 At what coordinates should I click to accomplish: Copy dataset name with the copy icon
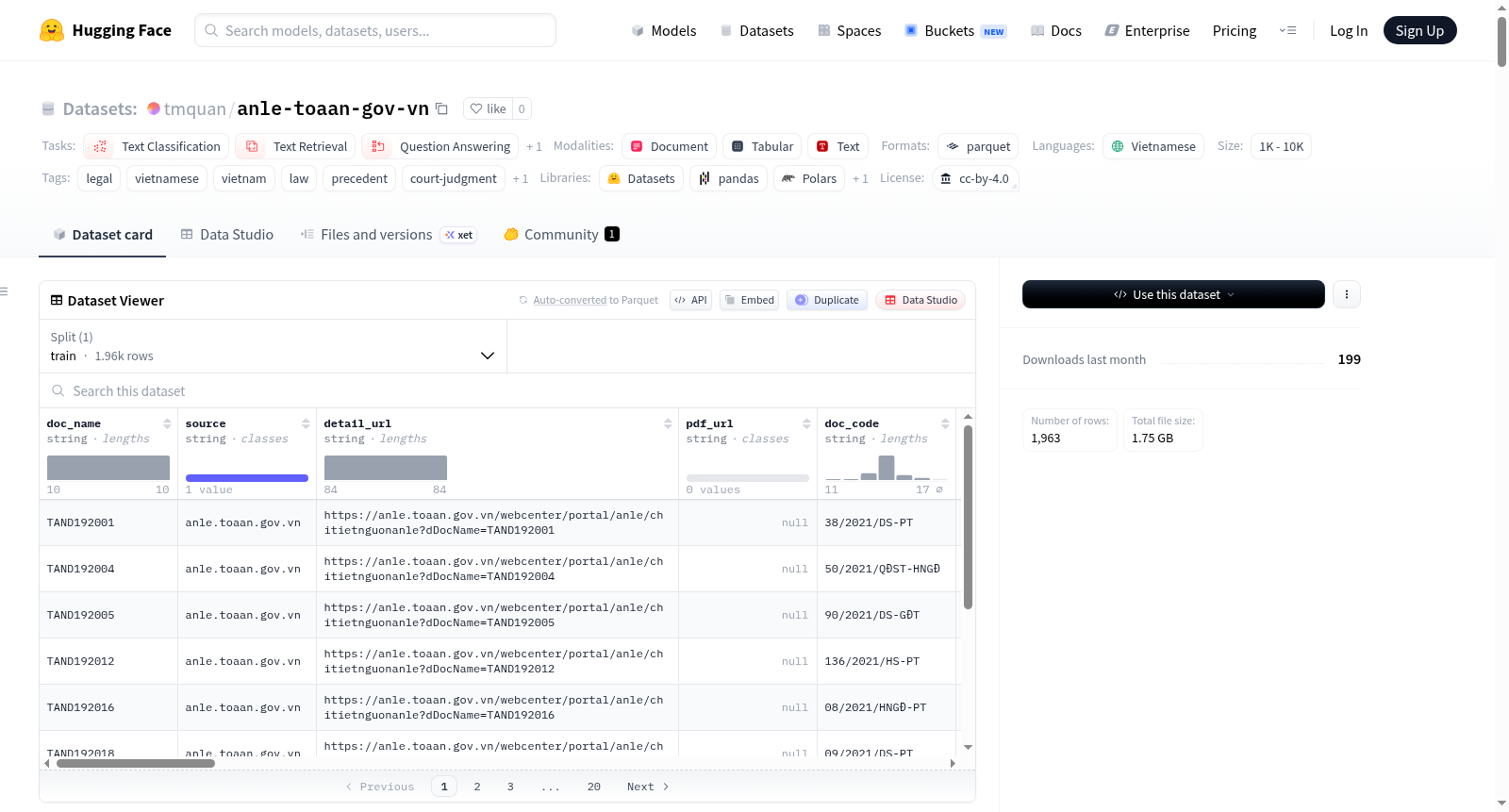pyautogui.click(x=441, y=108)
